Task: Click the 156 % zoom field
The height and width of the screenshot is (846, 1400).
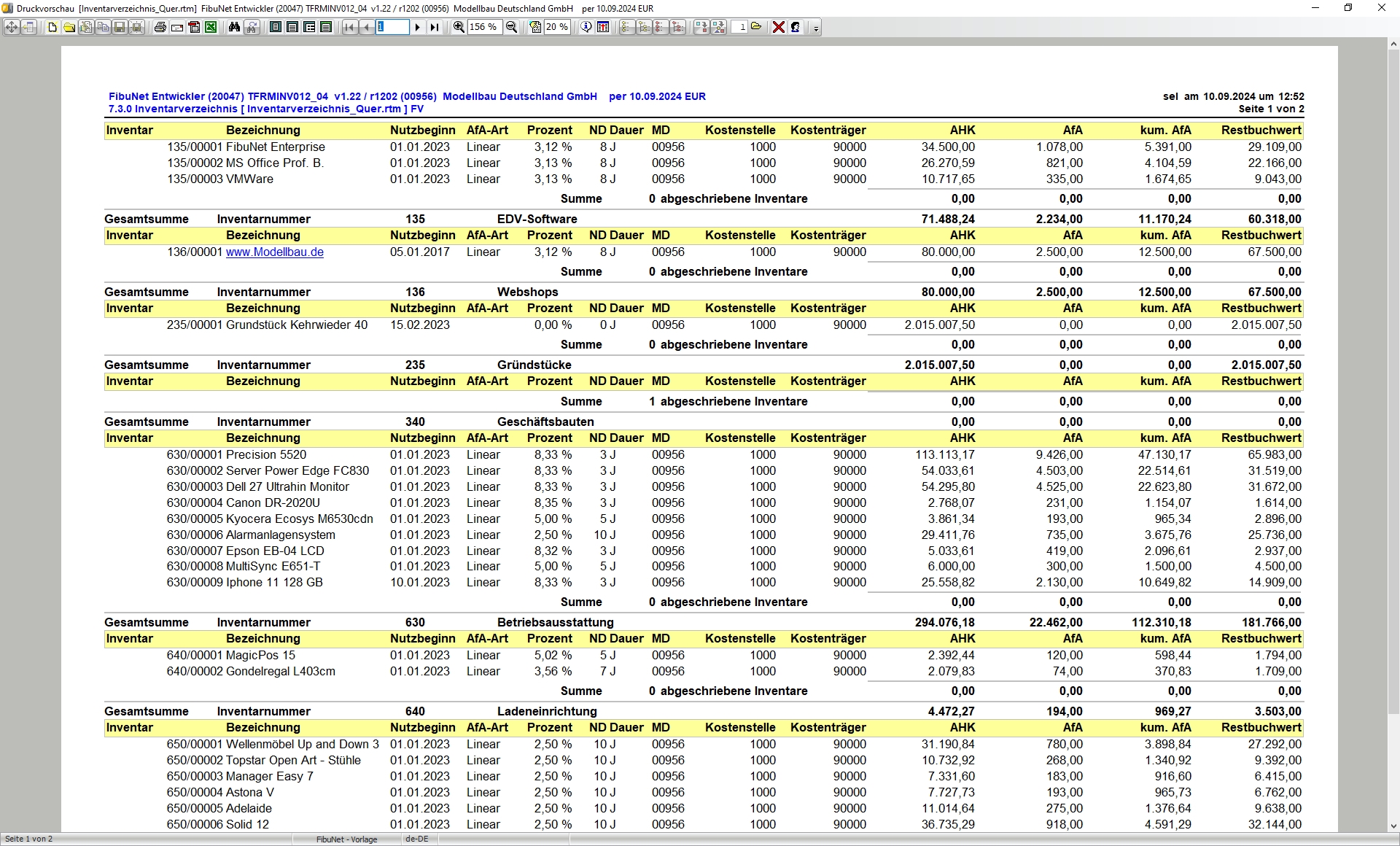Action: [483, 27]
